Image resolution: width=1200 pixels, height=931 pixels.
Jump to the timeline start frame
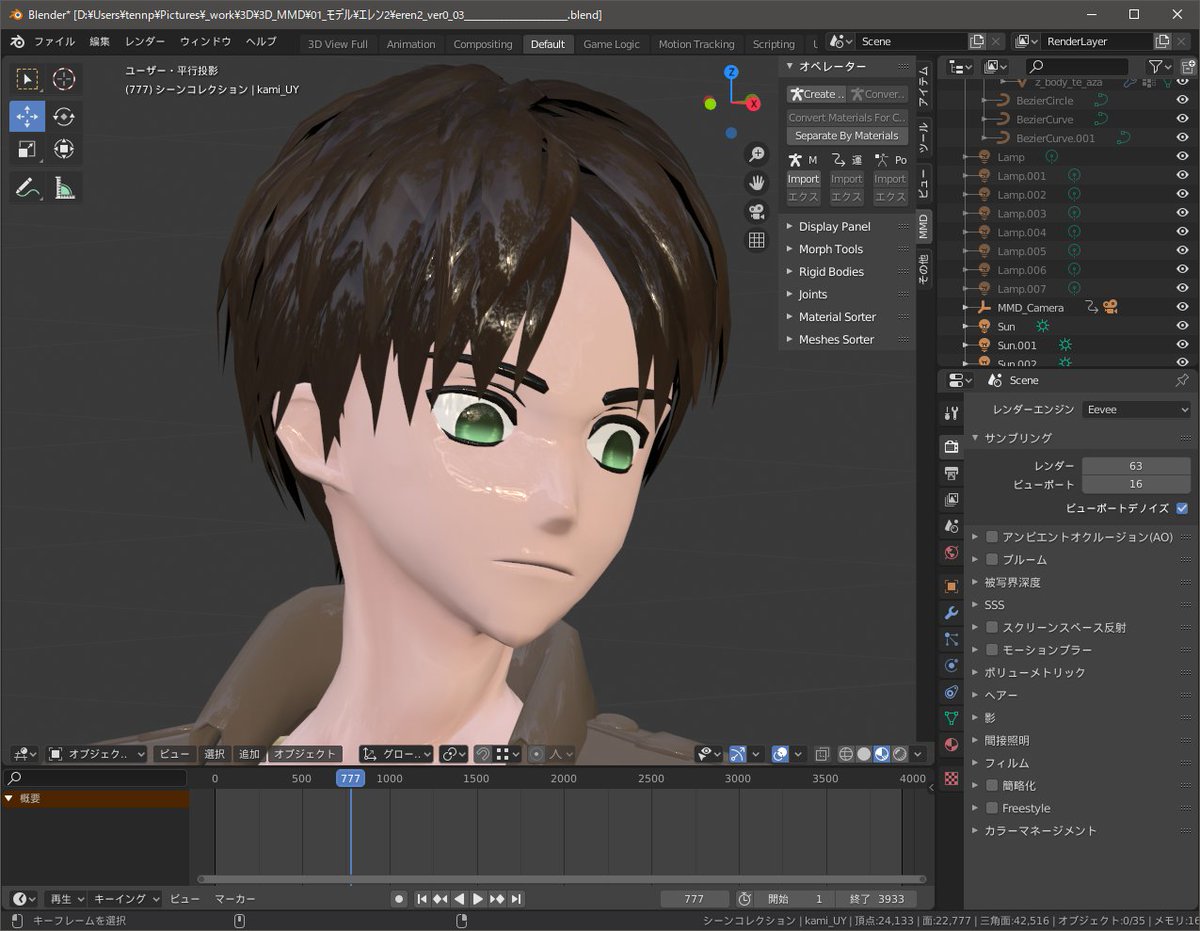click(x=422, y=899)
